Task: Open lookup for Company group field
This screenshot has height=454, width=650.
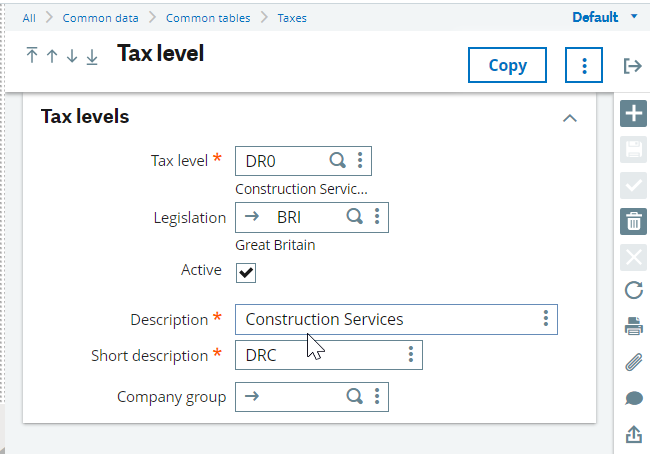Action: [354, 397]
